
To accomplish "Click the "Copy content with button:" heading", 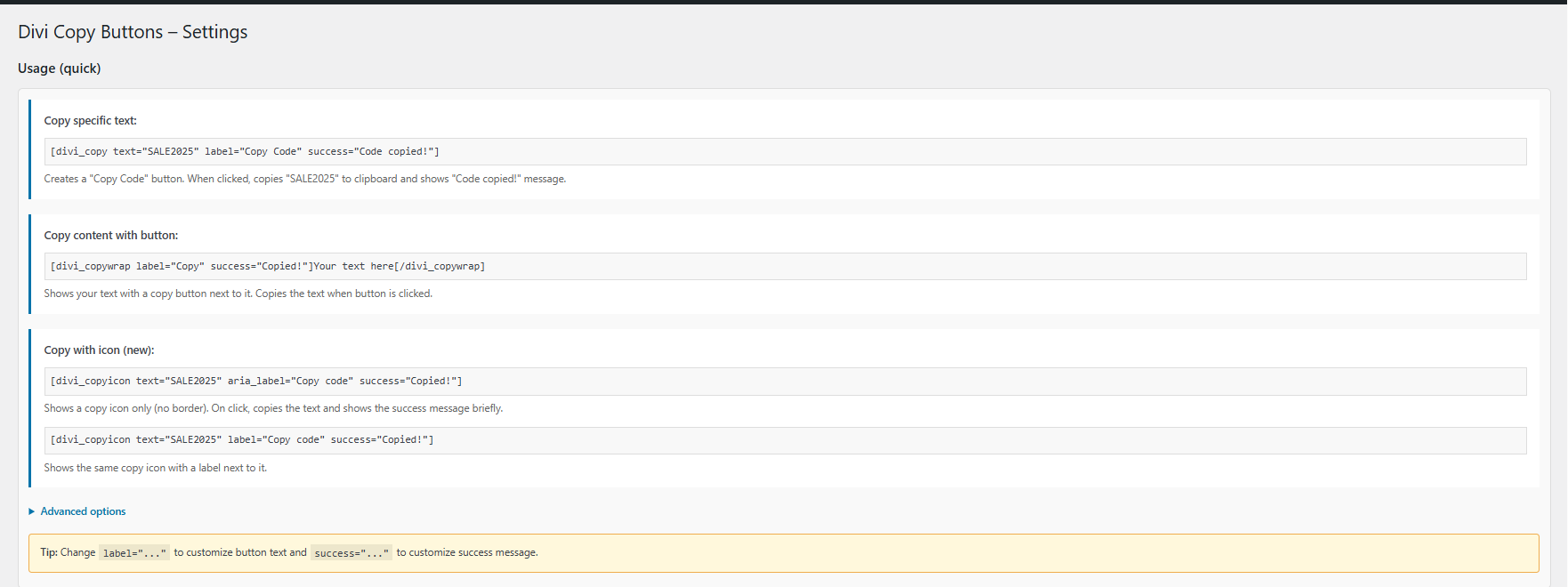I will [111, 236].
